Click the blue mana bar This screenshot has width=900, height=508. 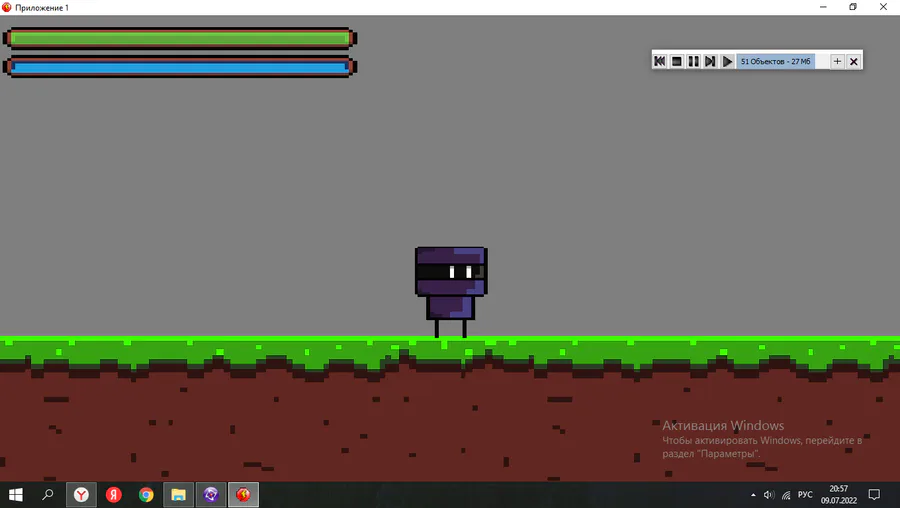point(180,67)
